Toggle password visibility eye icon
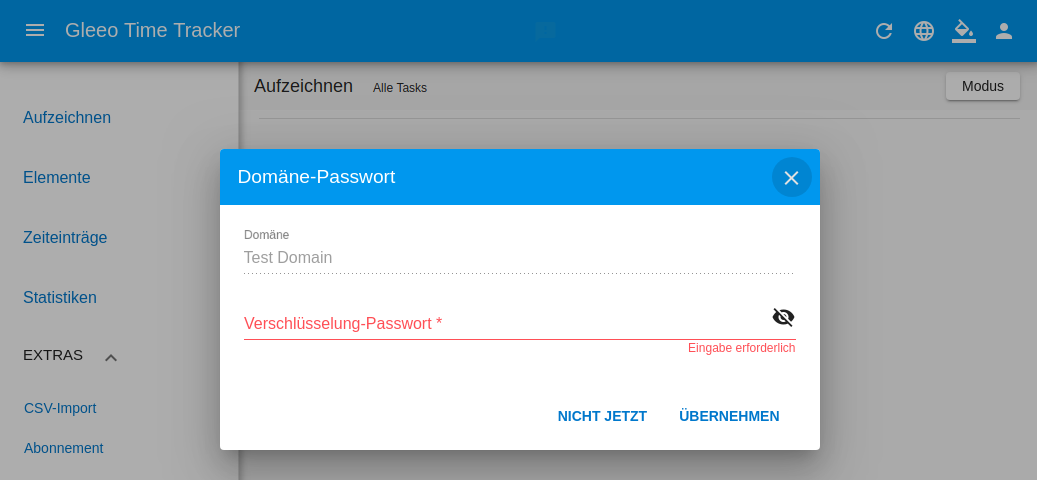1037x480 pixels. 783,317
